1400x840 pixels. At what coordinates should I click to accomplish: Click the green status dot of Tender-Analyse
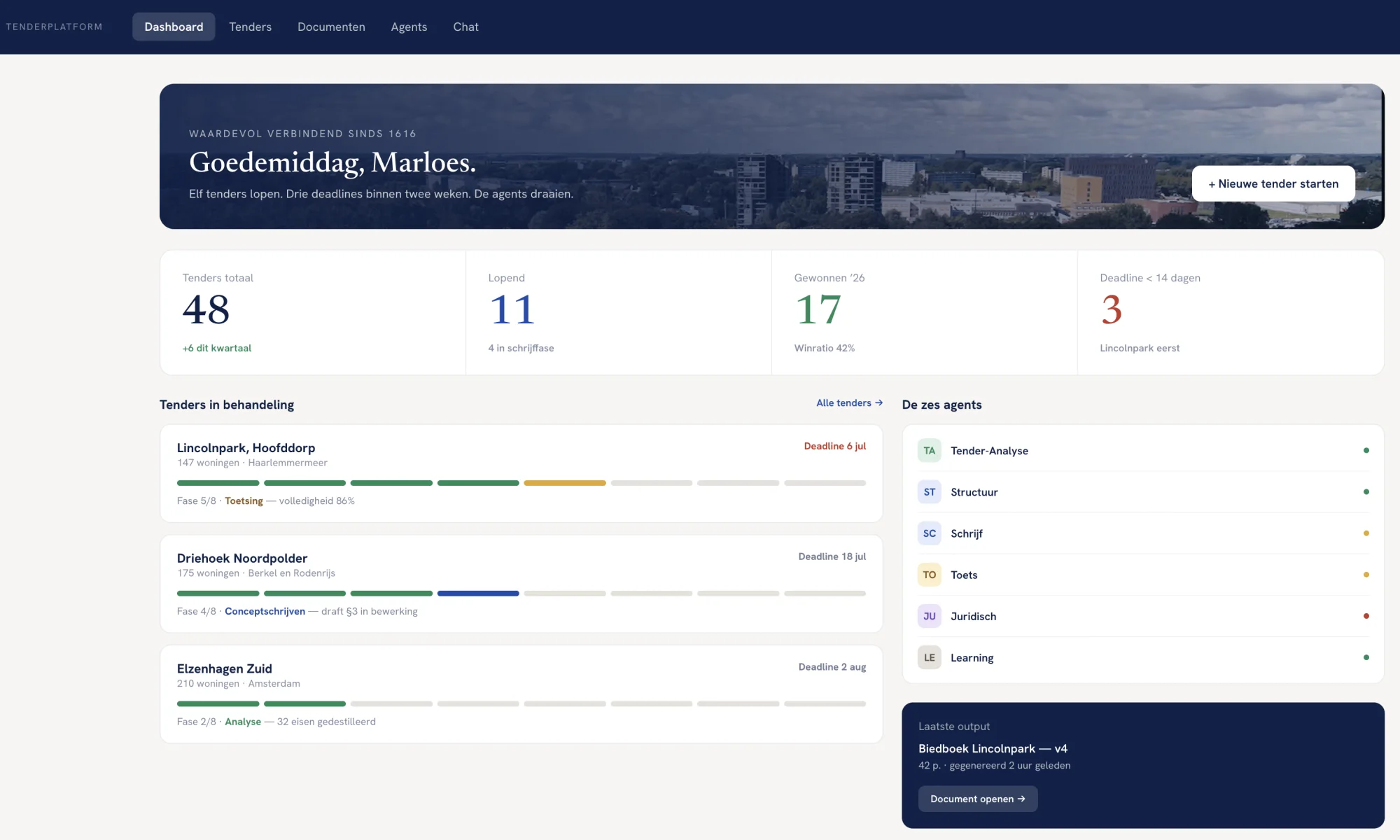point(1366,450)
